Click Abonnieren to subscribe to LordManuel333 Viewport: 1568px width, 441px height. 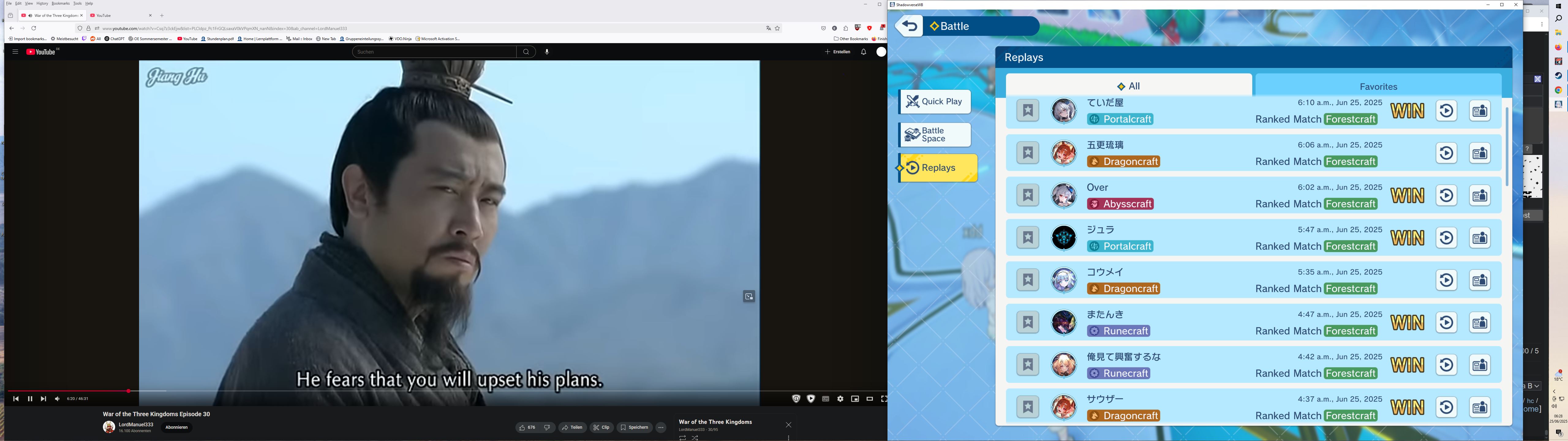coord(176,428)
